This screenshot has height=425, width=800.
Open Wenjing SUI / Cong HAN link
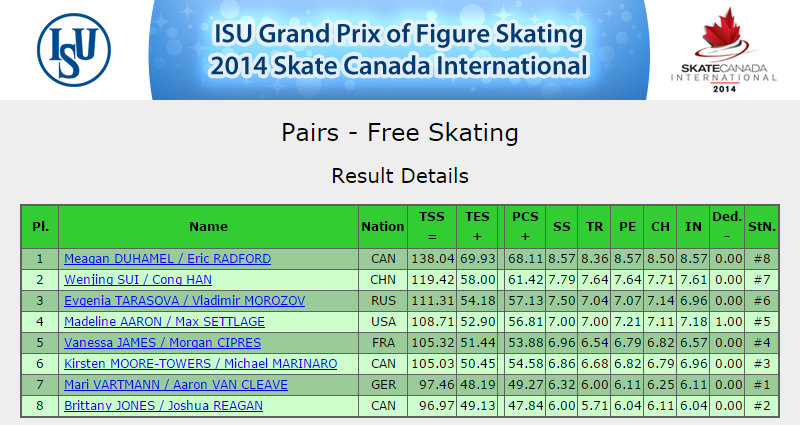(x=138, y=280)
